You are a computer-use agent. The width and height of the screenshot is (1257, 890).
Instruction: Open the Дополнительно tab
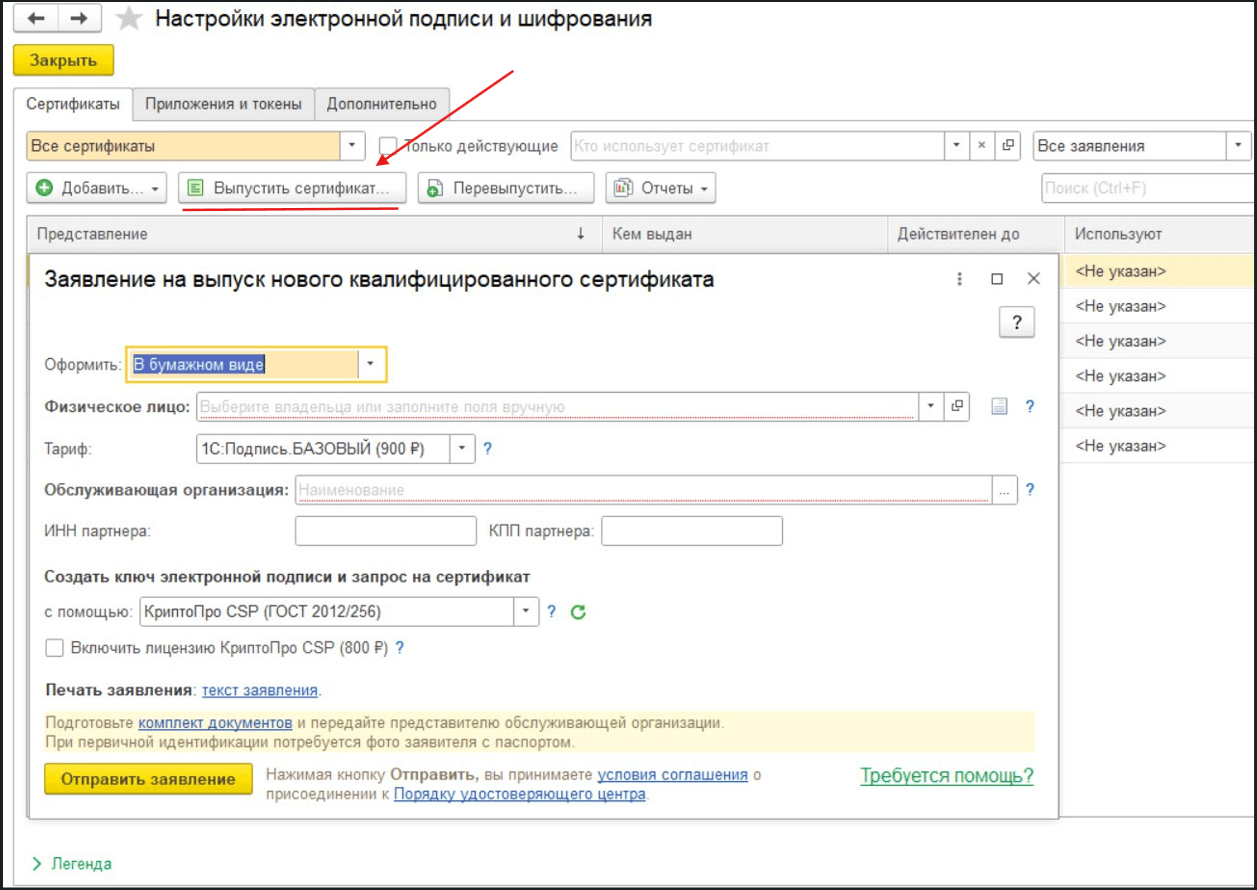(x=381, y=104)
